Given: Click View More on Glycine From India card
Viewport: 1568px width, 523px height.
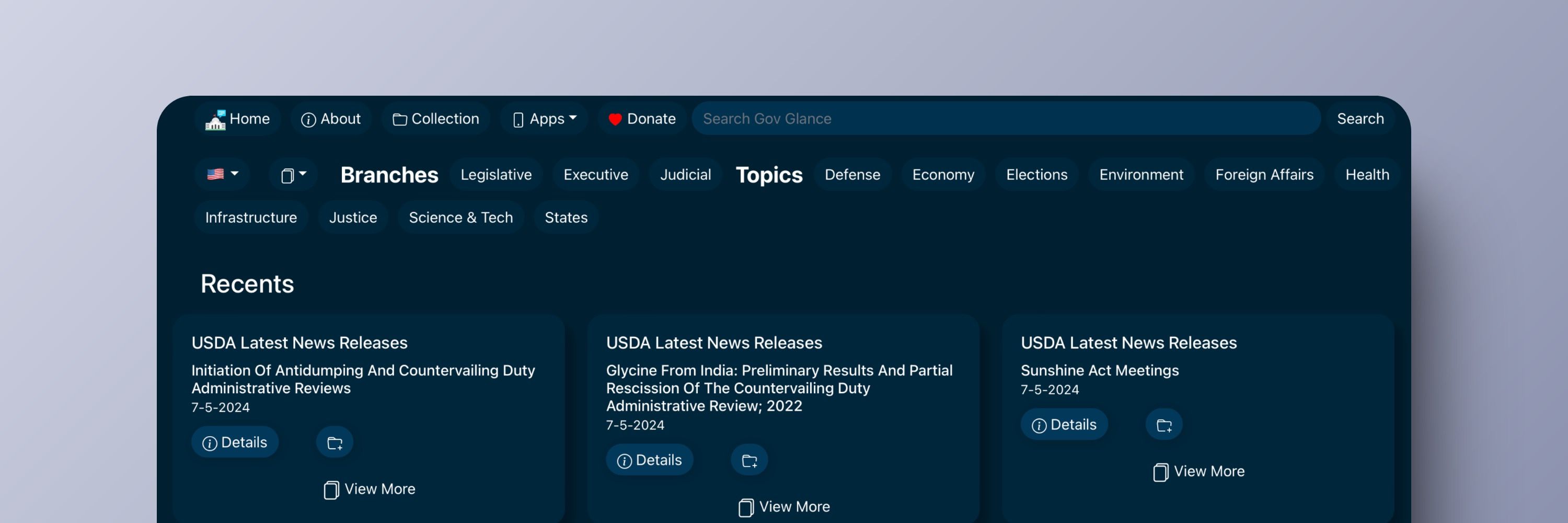Looking at the screenshot, I should 784,507.
